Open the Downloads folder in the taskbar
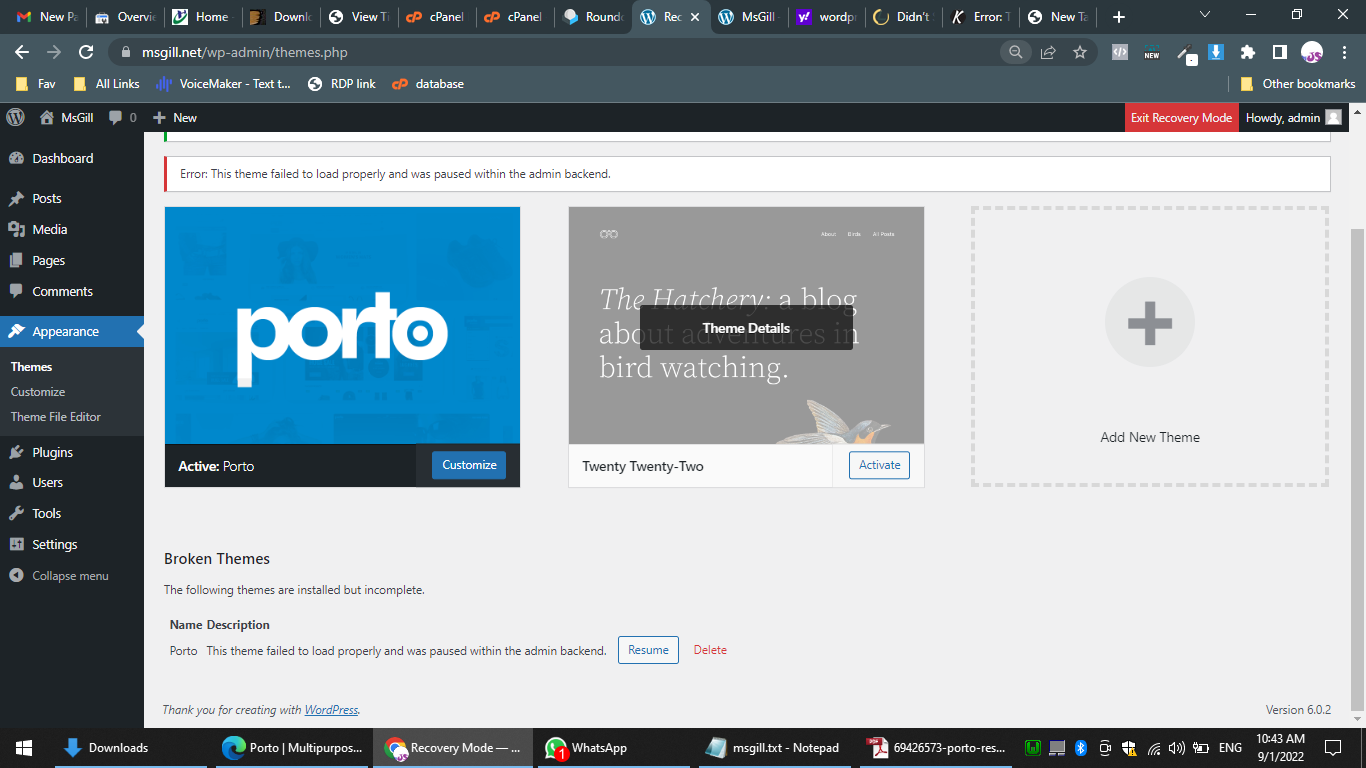 [131, 748]
